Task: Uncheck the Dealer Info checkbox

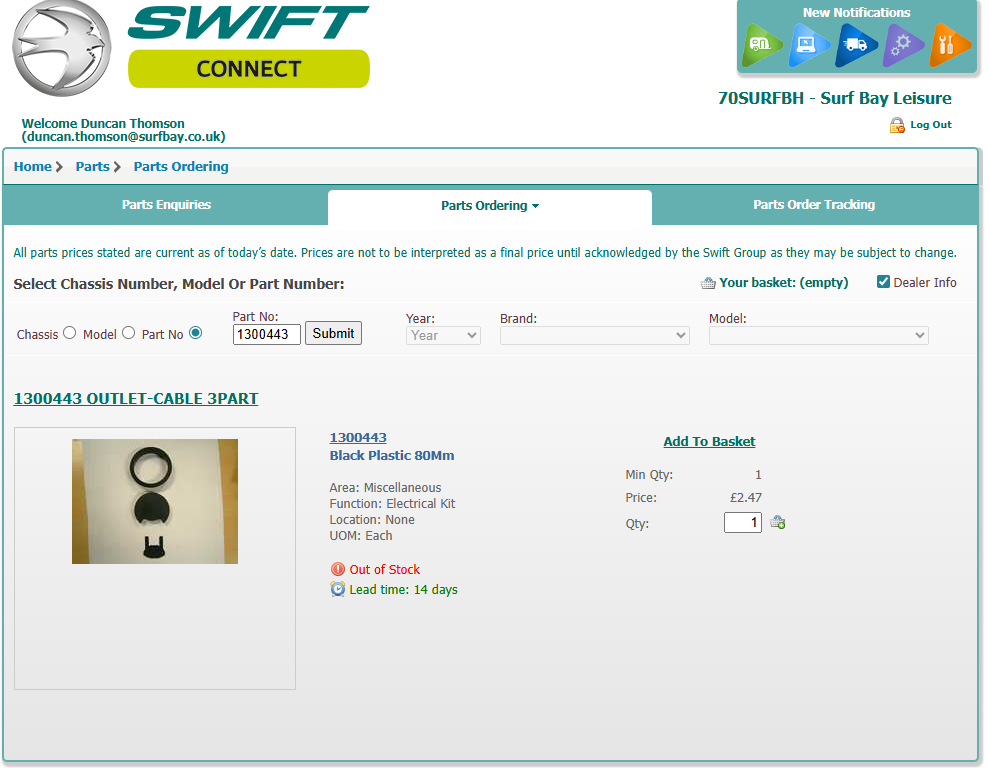Action: pos(883,282)
